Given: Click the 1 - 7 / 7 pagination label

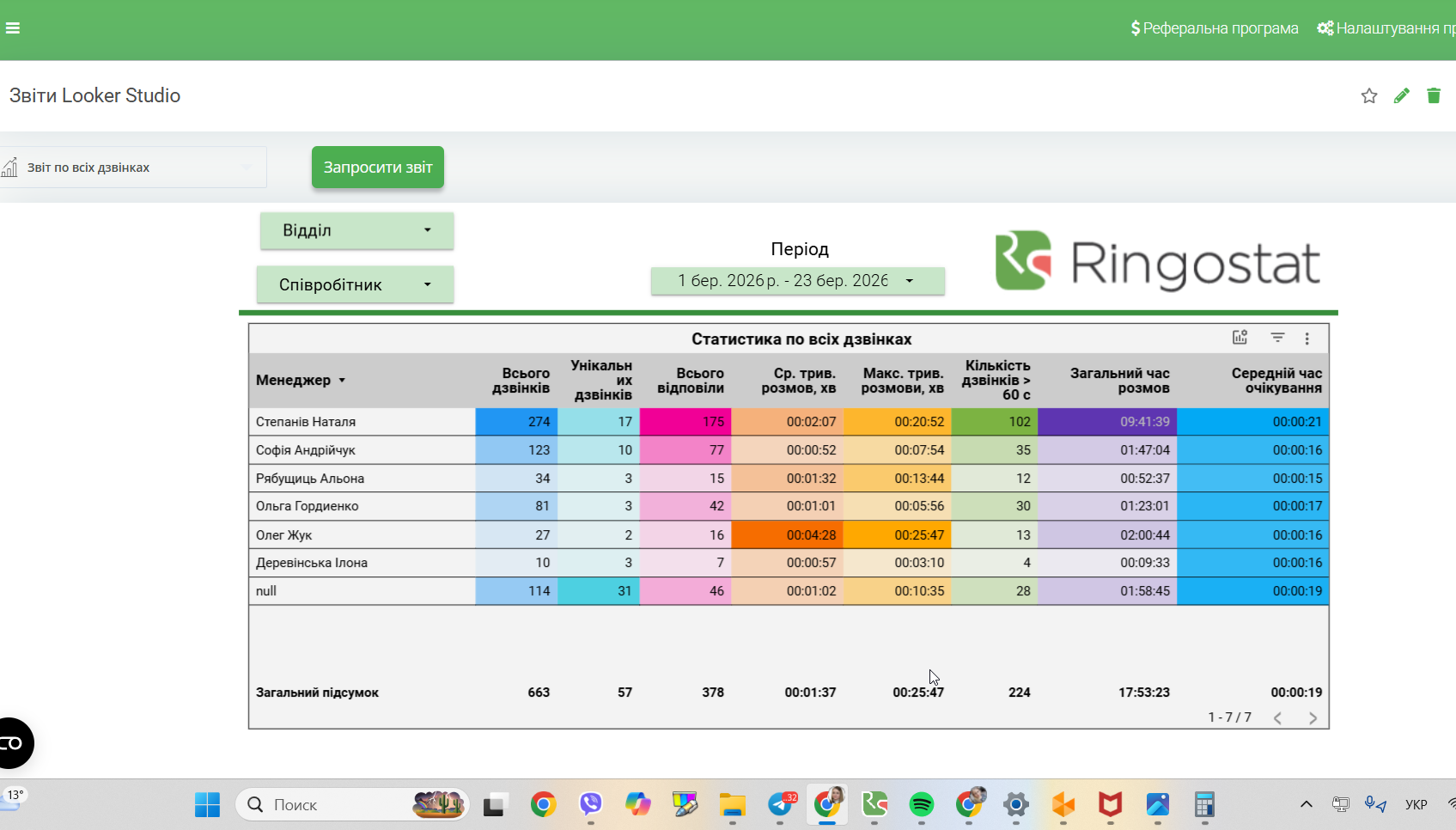Looking at the screenshot, I should click(1229, 717).
